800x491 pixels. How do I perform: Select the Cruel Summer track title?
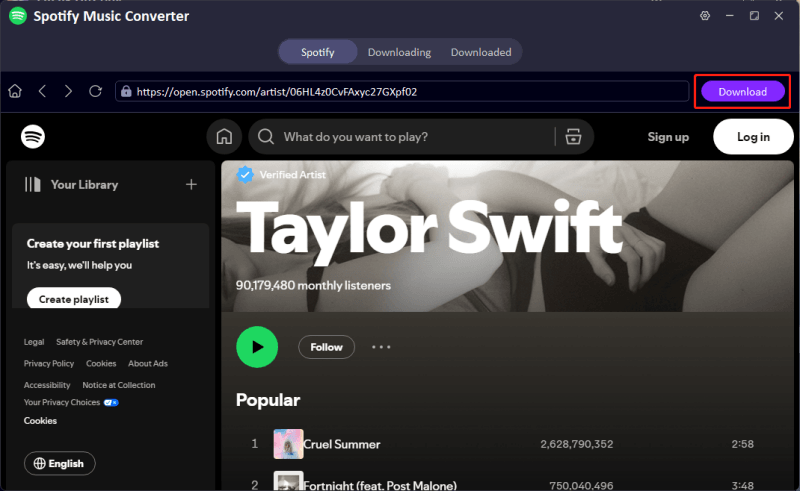[342, 444]
